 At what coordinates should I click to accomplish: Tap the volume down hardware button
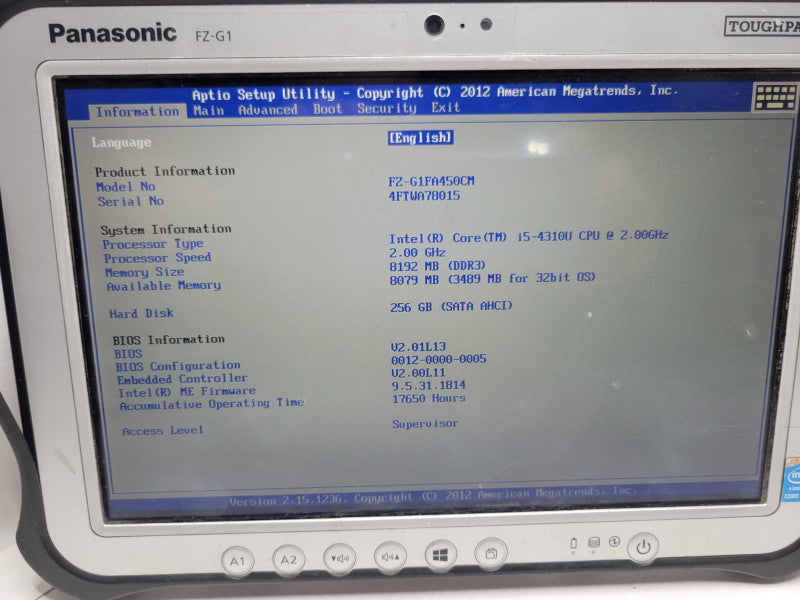click(x=339, y=558)
